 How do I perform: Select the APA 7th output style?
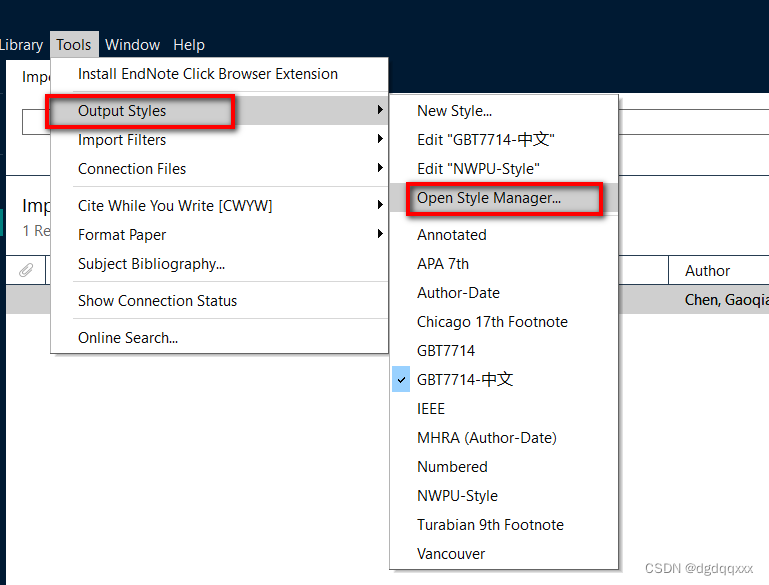point(504,264)
